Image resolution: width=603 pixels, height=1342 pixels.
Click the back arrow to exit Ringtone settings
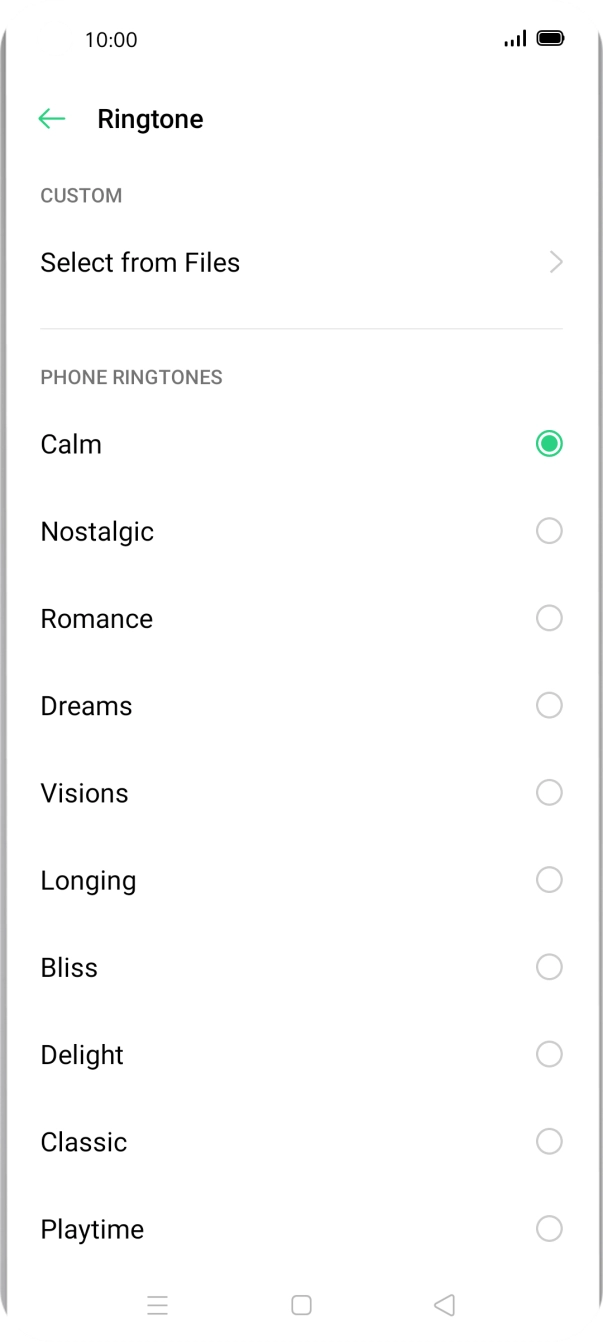[x=51, y=118]
